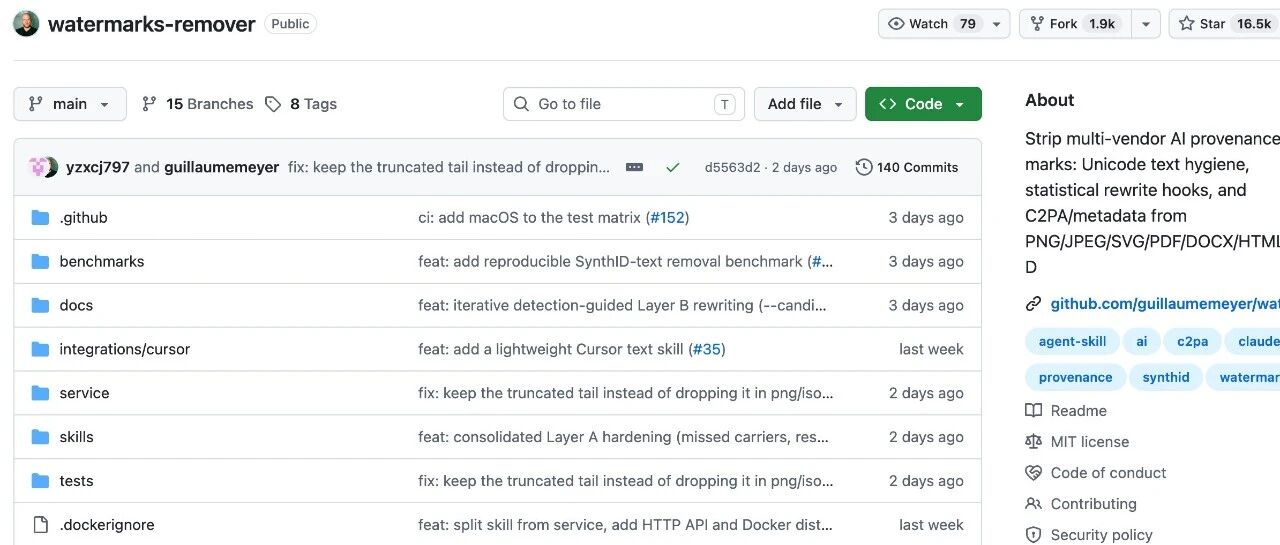Click the Public visibility badge

click(x=290, y=24)
